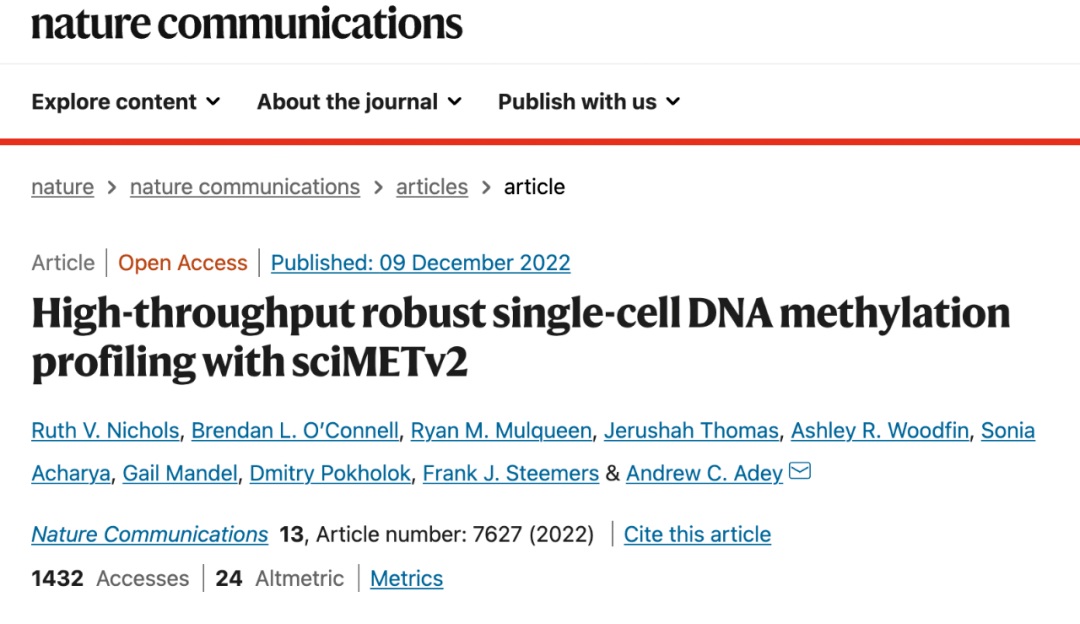
Task: Click Published: 09 December 2022 link
Action: (x=420, y=263)
